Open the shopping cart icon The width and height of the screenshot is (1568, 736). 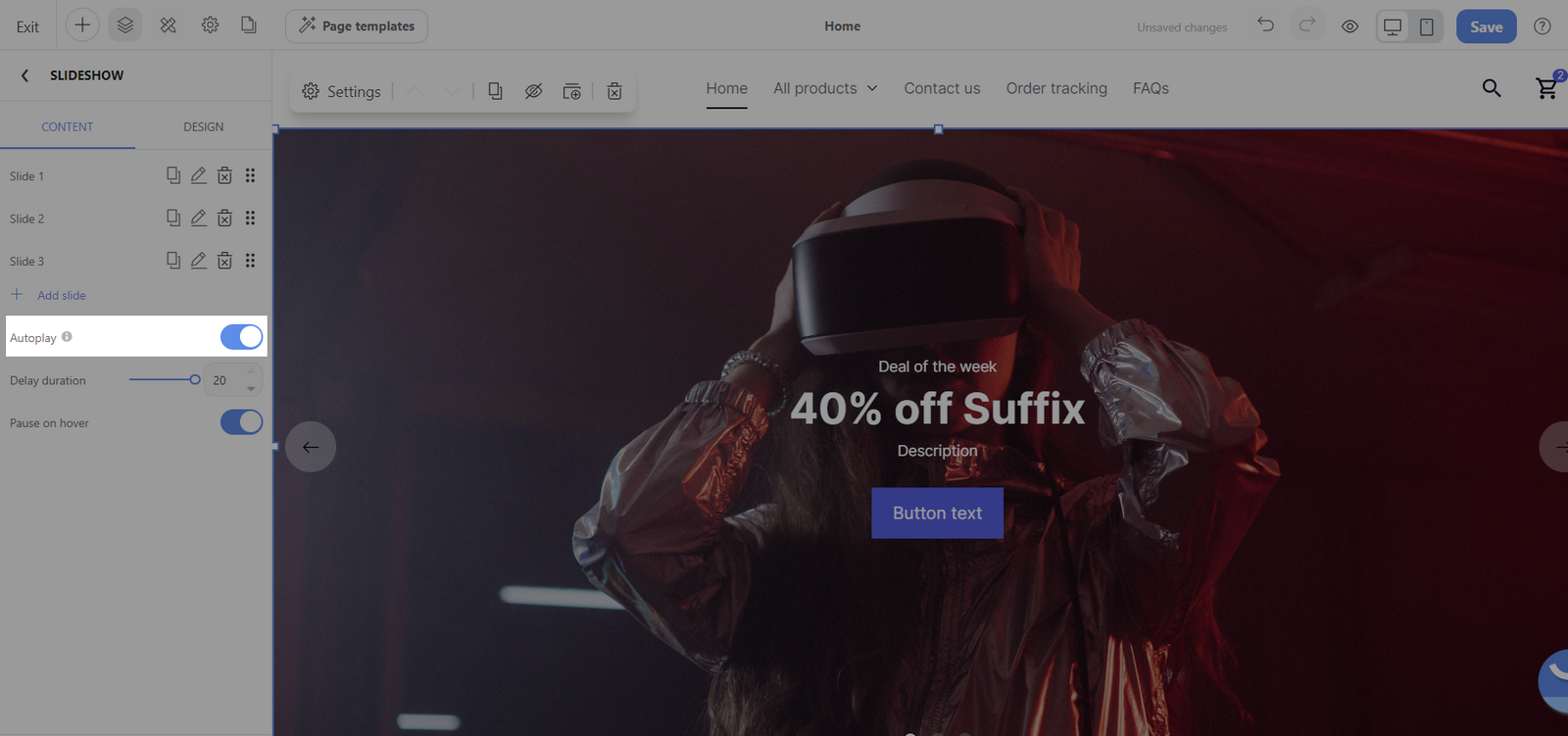tap(1546, 88)
